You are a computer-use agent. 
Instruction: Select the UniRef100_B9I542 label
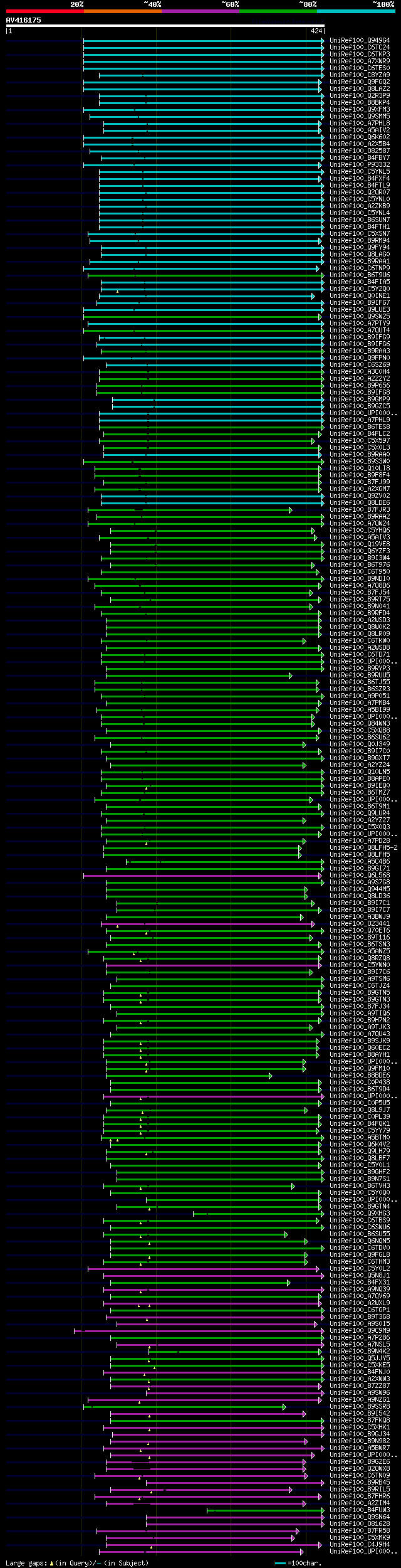pyautogui.click(x=360, y=1413)
